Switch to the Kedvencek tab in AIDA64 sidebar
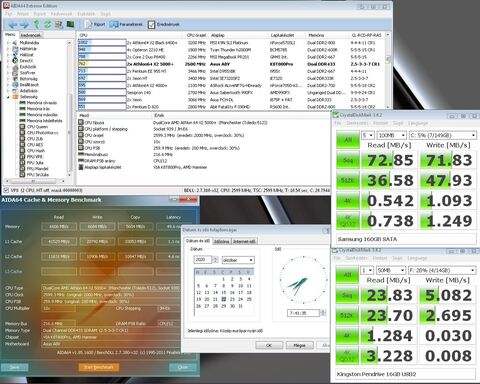Screen dimensions: 480x384 click(31, 35)
